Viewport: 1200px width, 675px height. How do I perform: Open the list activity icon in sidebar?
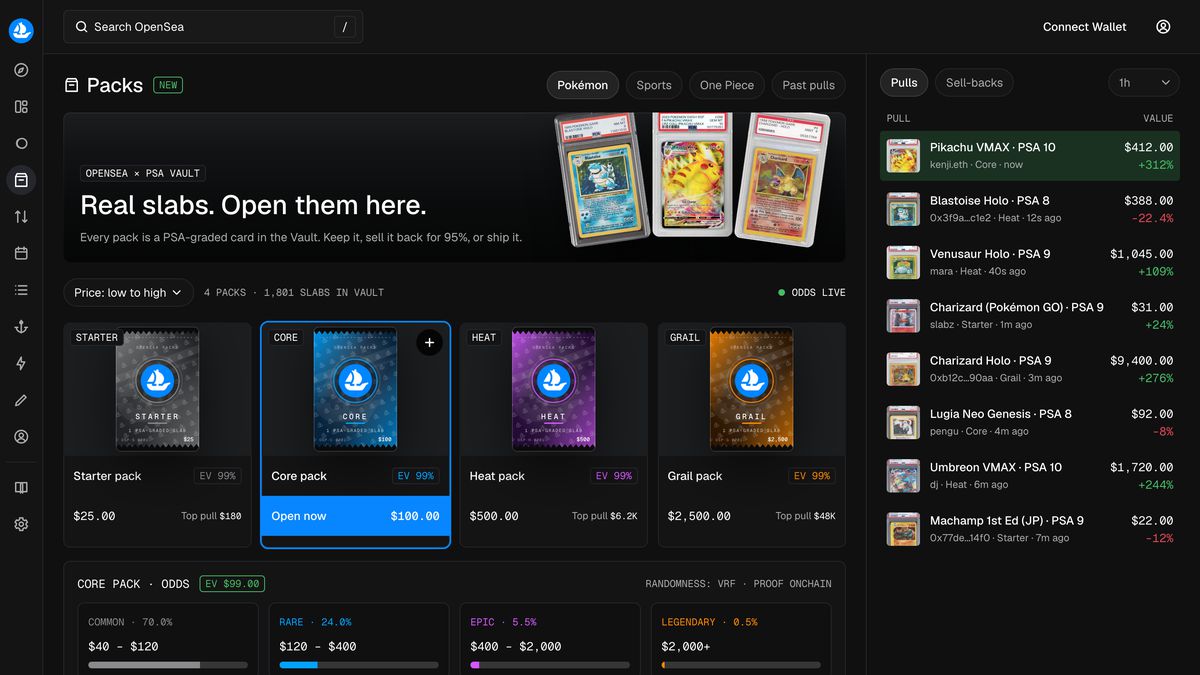coord(21,290)
